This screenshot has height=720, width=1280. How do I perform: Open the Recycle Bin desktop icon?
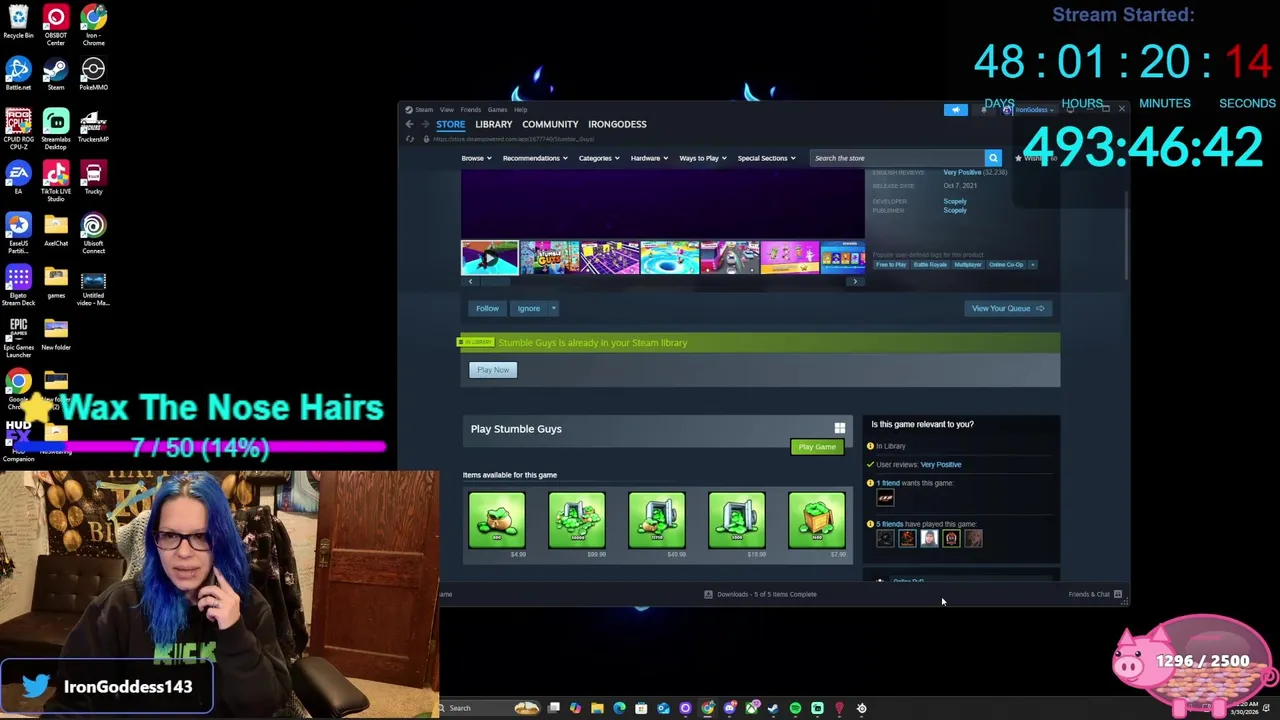(18, 22)
